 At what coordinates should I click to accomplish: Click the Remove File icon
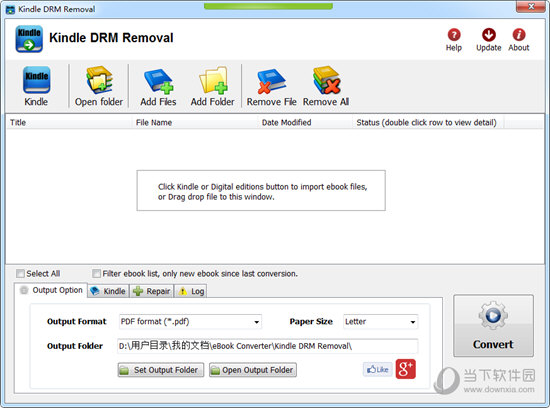tap(271, 81)
